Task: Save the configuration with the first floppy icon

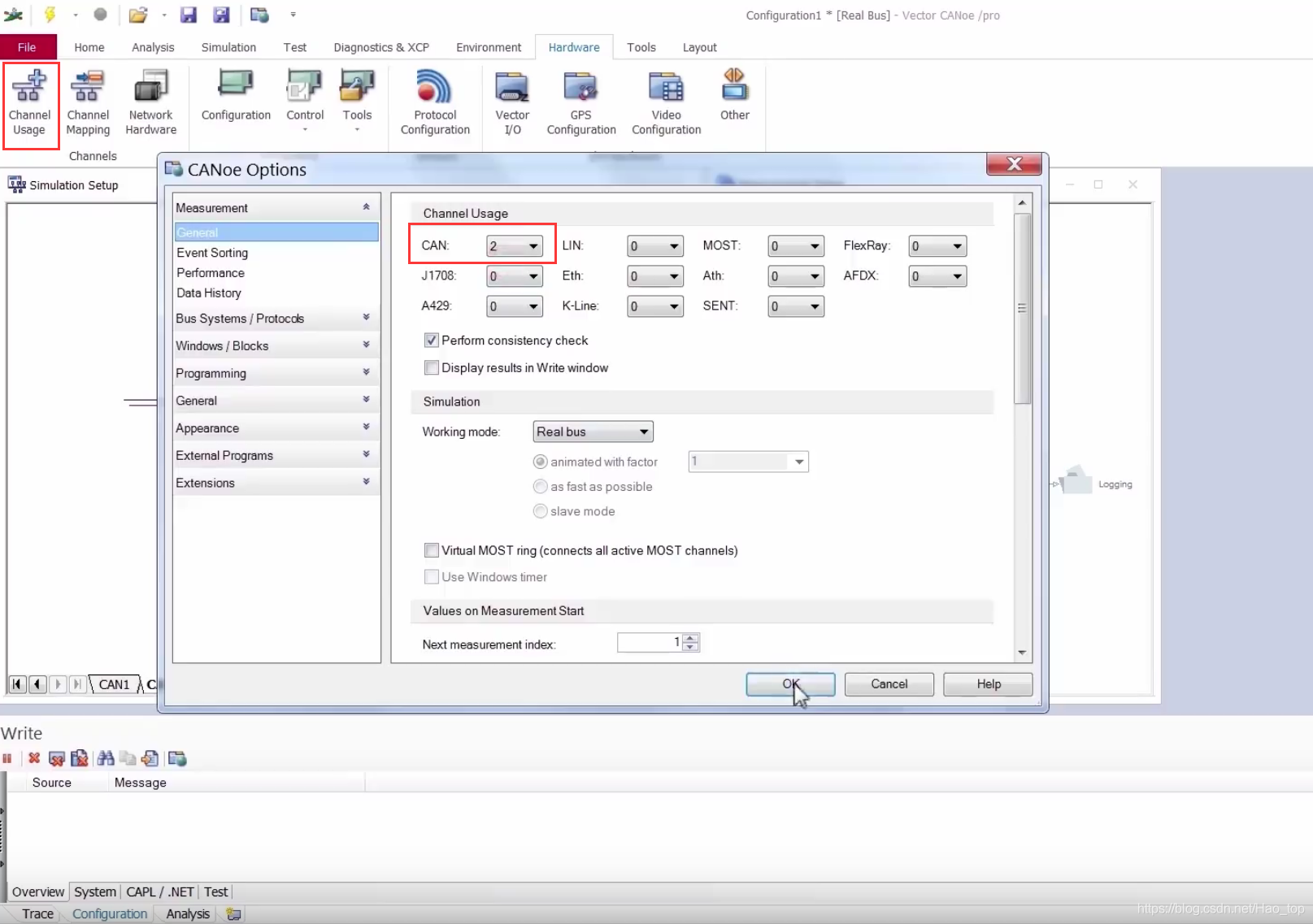Action: 189,15
